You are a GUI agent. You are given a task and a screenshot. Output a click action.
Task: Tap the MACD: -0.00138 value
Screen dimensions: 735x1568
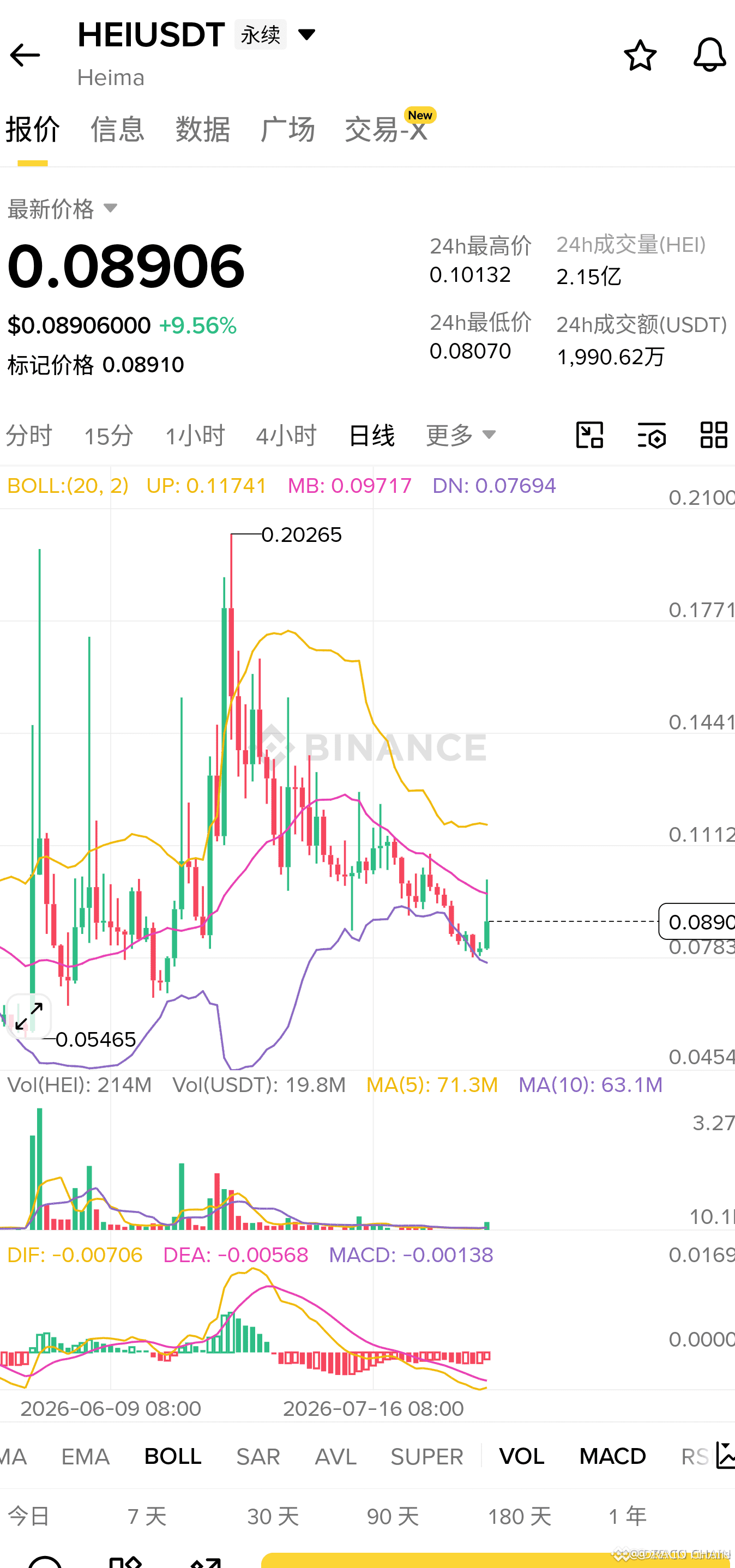411,1255
